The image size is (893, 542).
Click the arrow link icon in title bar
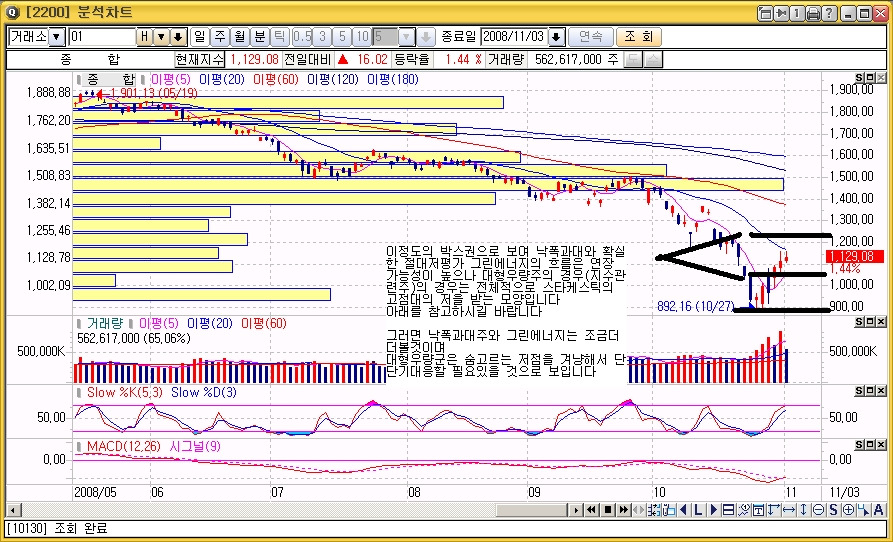pyautogui.click(x=780, y=13)
